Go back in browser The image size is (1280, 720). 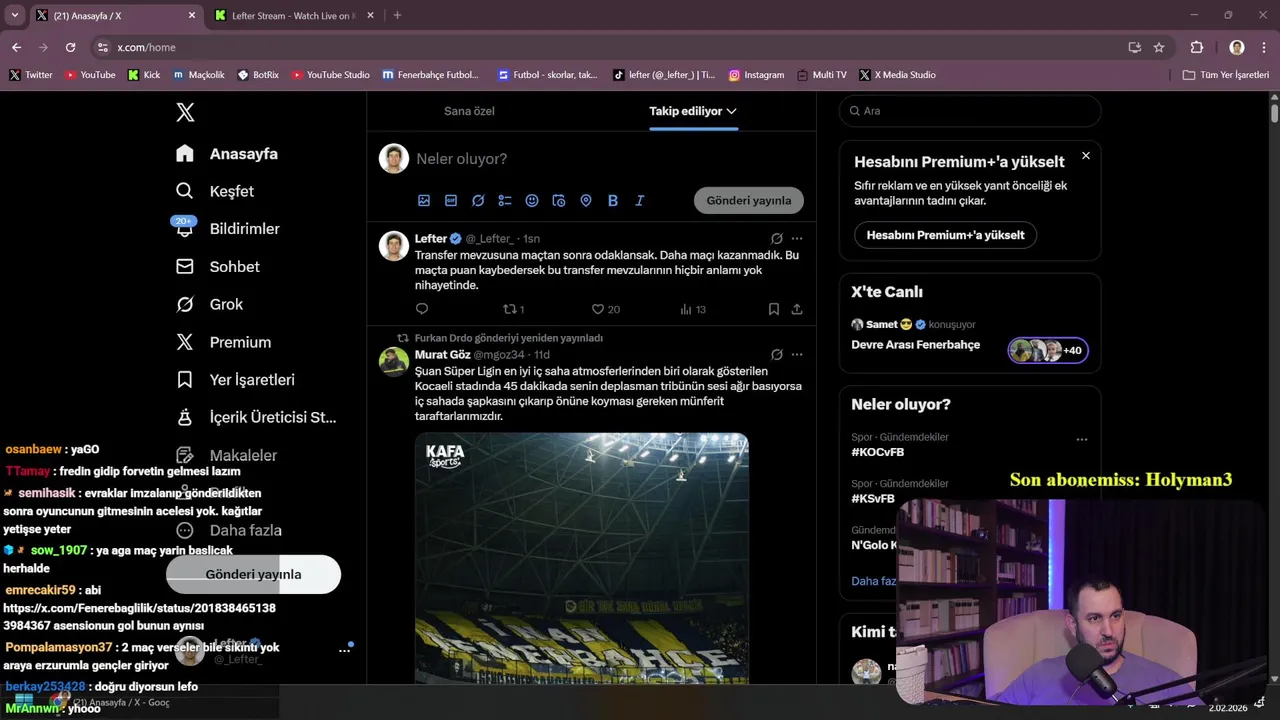16,47
